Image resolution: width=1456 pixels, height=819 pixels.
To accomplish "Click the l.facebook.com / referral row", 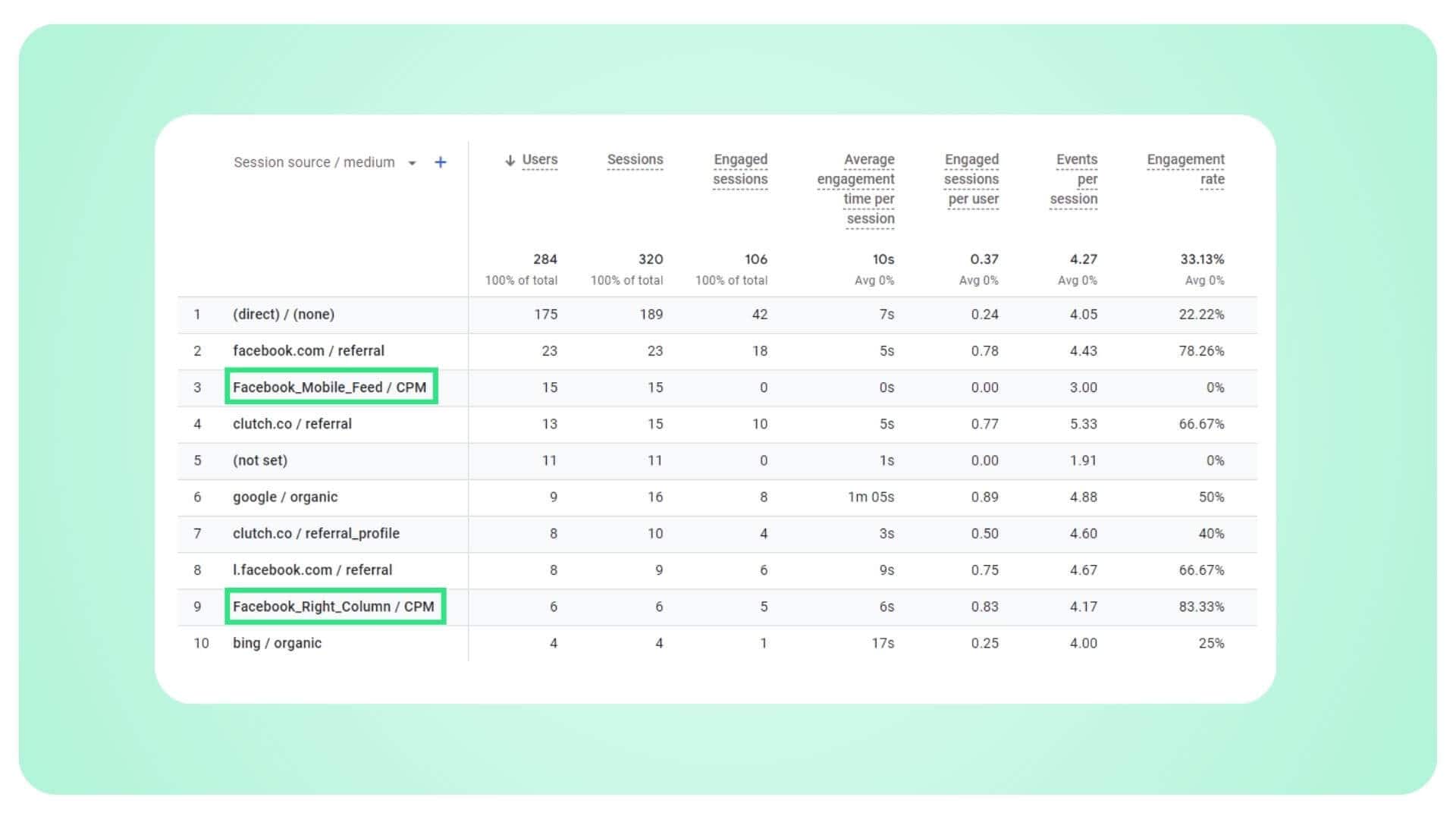I will tap(313, 570).
